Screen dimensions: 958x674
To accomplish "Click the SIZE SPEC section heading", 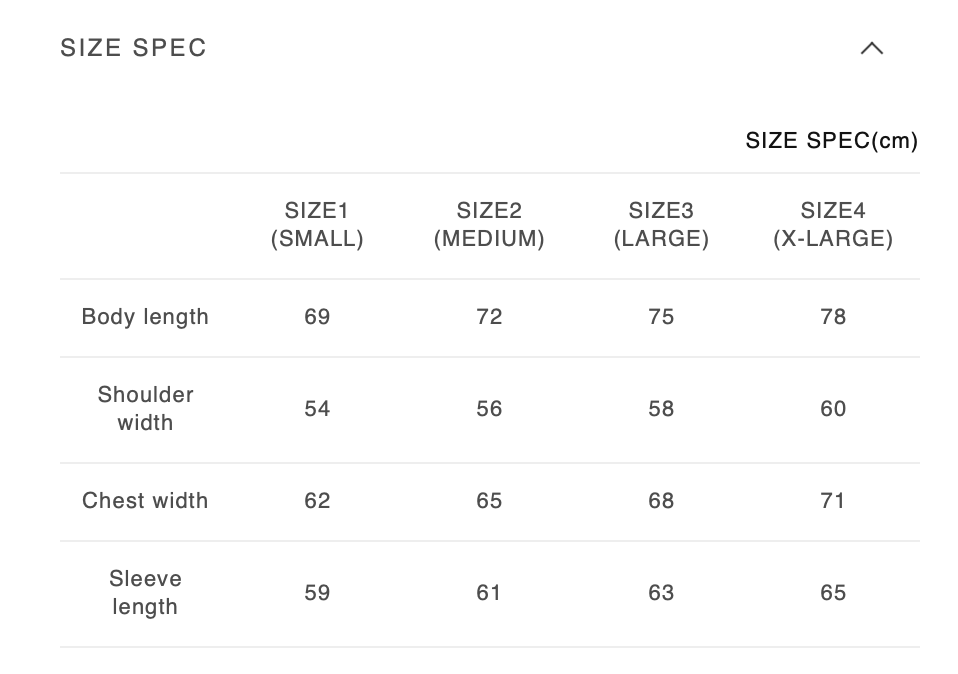I will pyautogui.click(x=134, y=48).
